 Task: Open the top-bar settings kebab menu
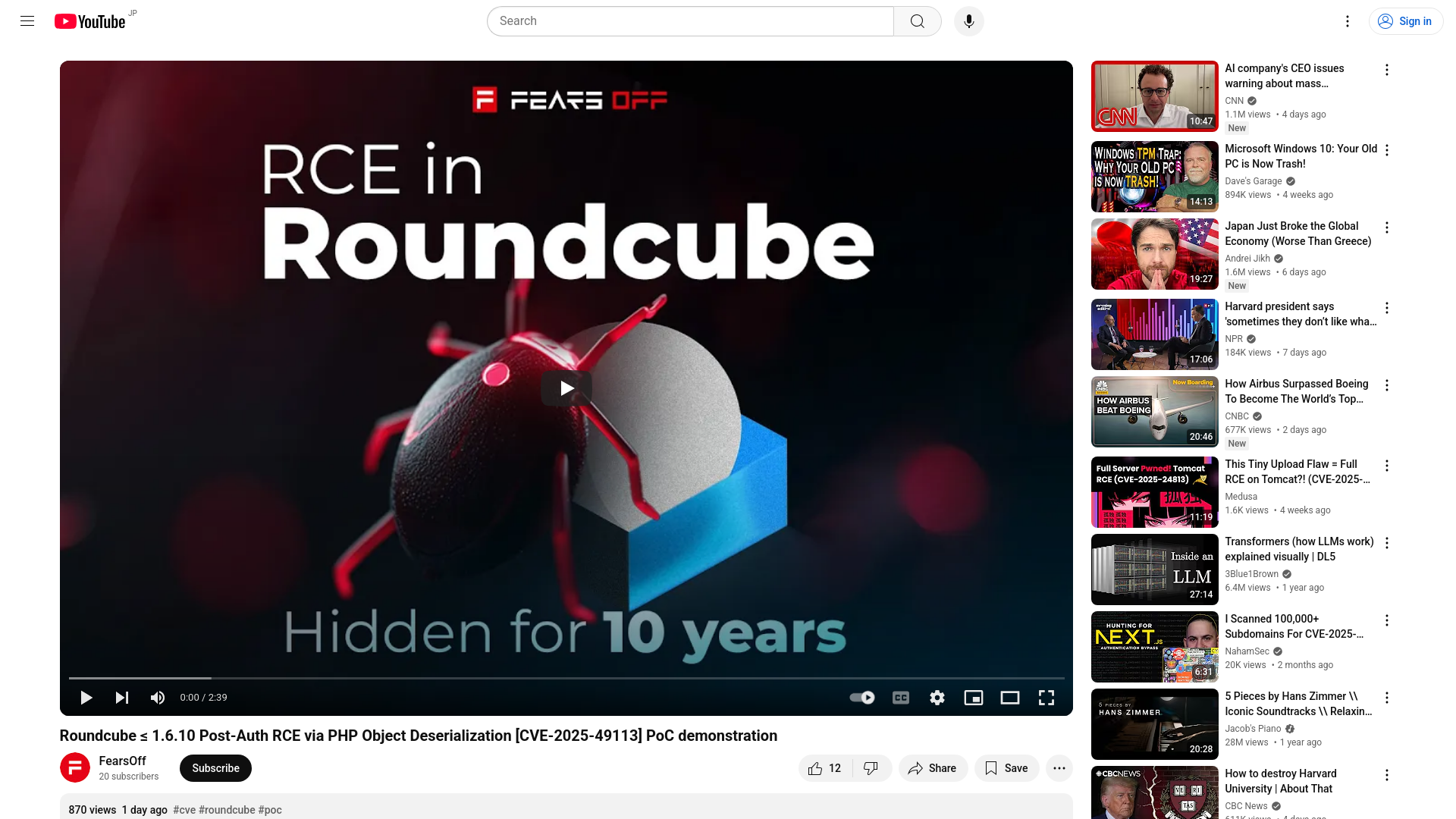(1348, 21)
